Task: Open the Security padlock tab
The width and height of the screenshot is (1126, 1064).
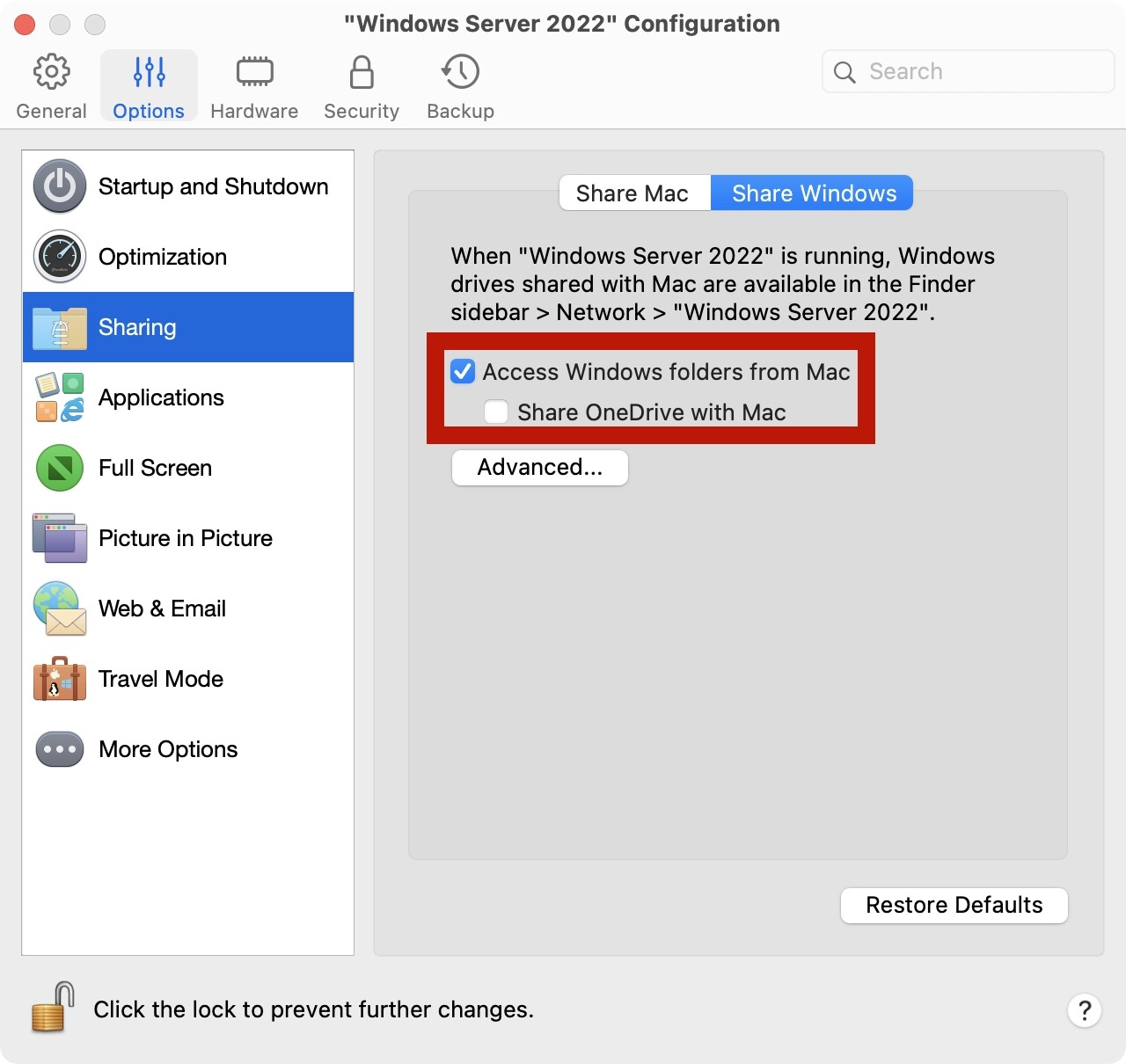Action: [361, 73]
